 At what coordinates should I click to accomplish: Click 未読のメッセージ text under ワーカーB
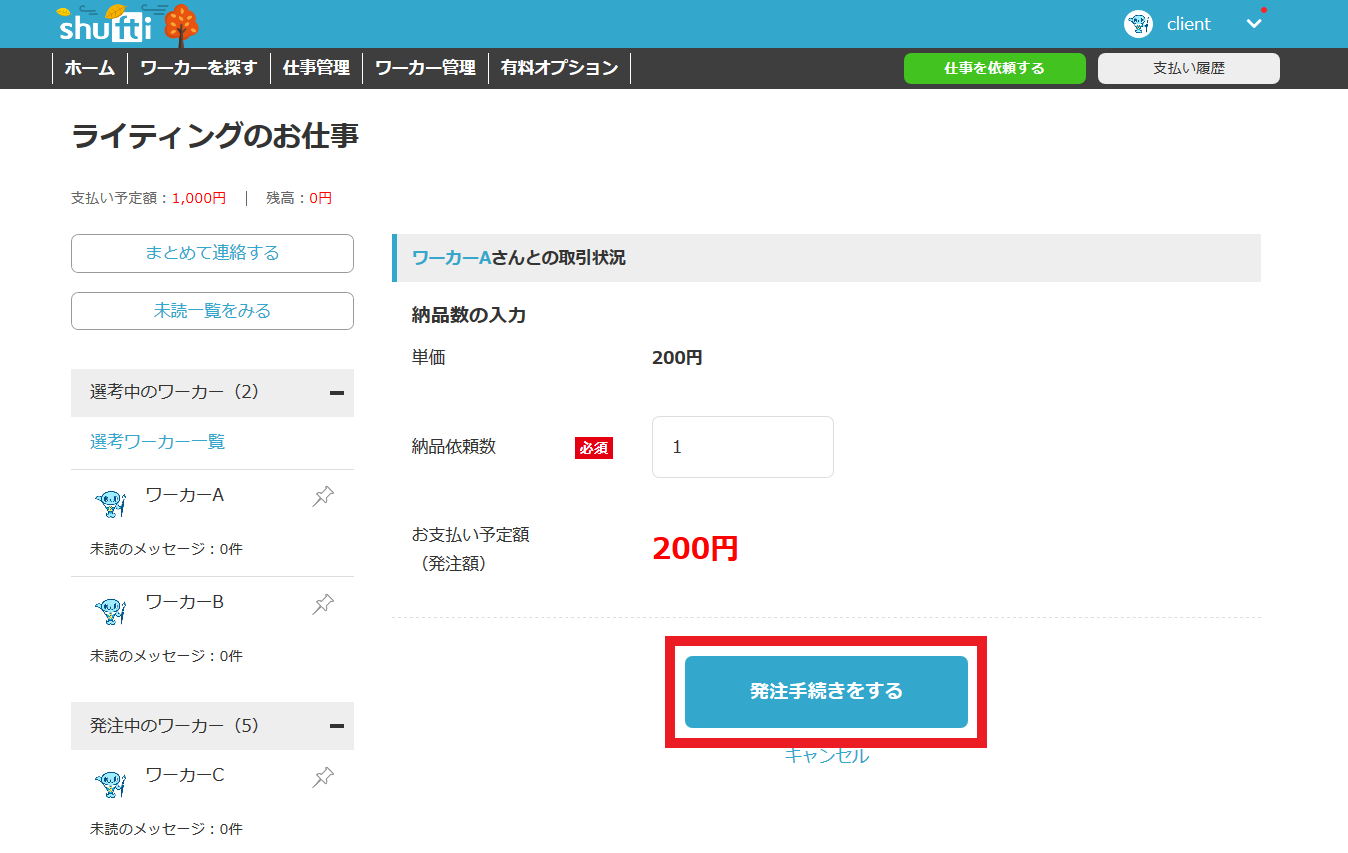166,656
